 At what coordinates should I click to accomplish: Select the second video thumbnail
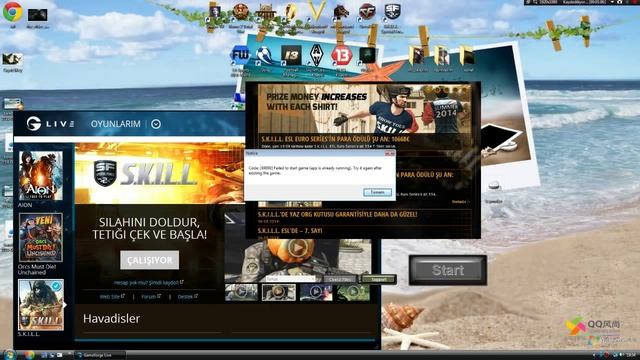pos(279,292)
